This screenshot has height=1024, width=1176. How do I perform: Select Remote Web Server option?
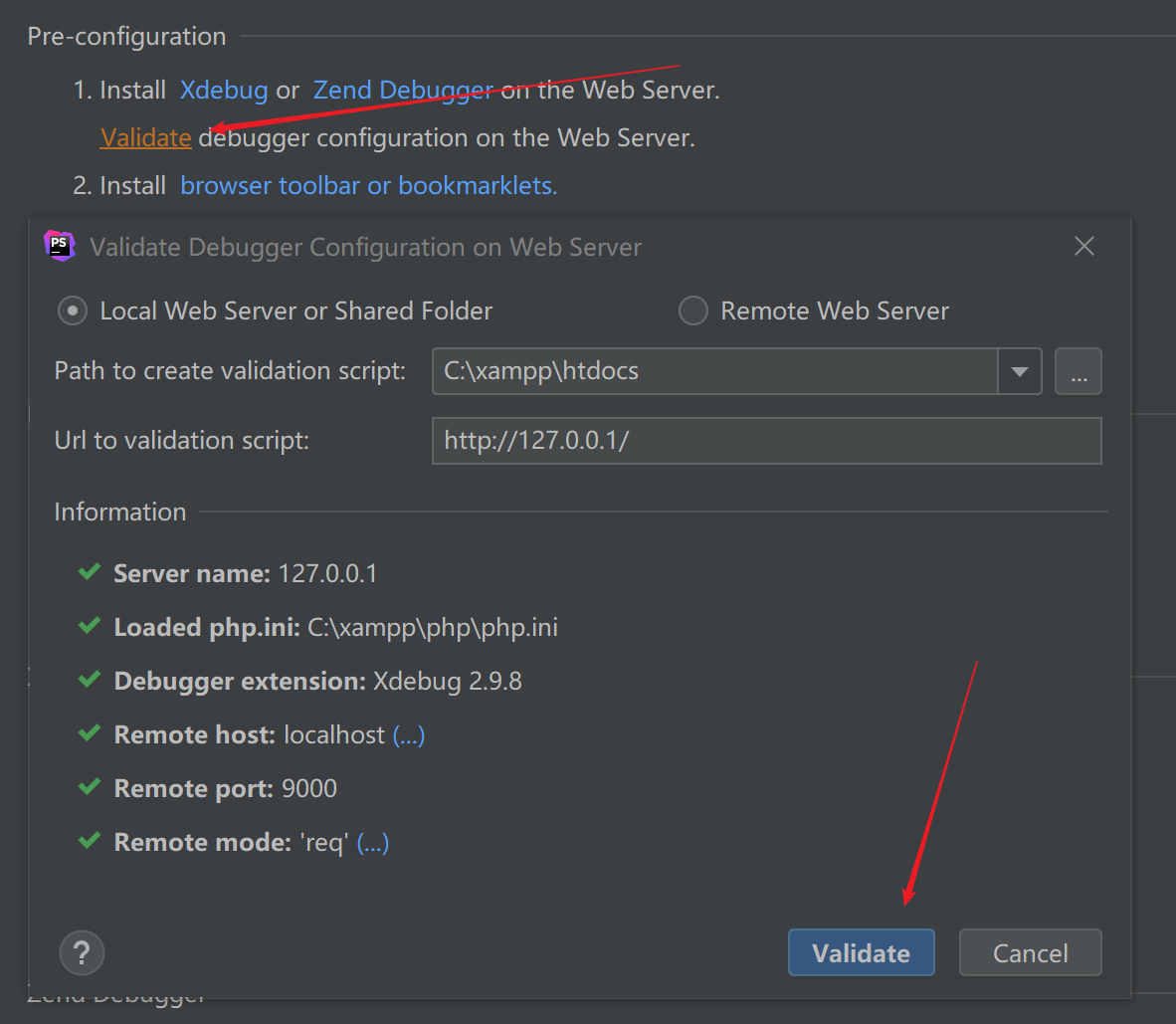tap(813, 310)
